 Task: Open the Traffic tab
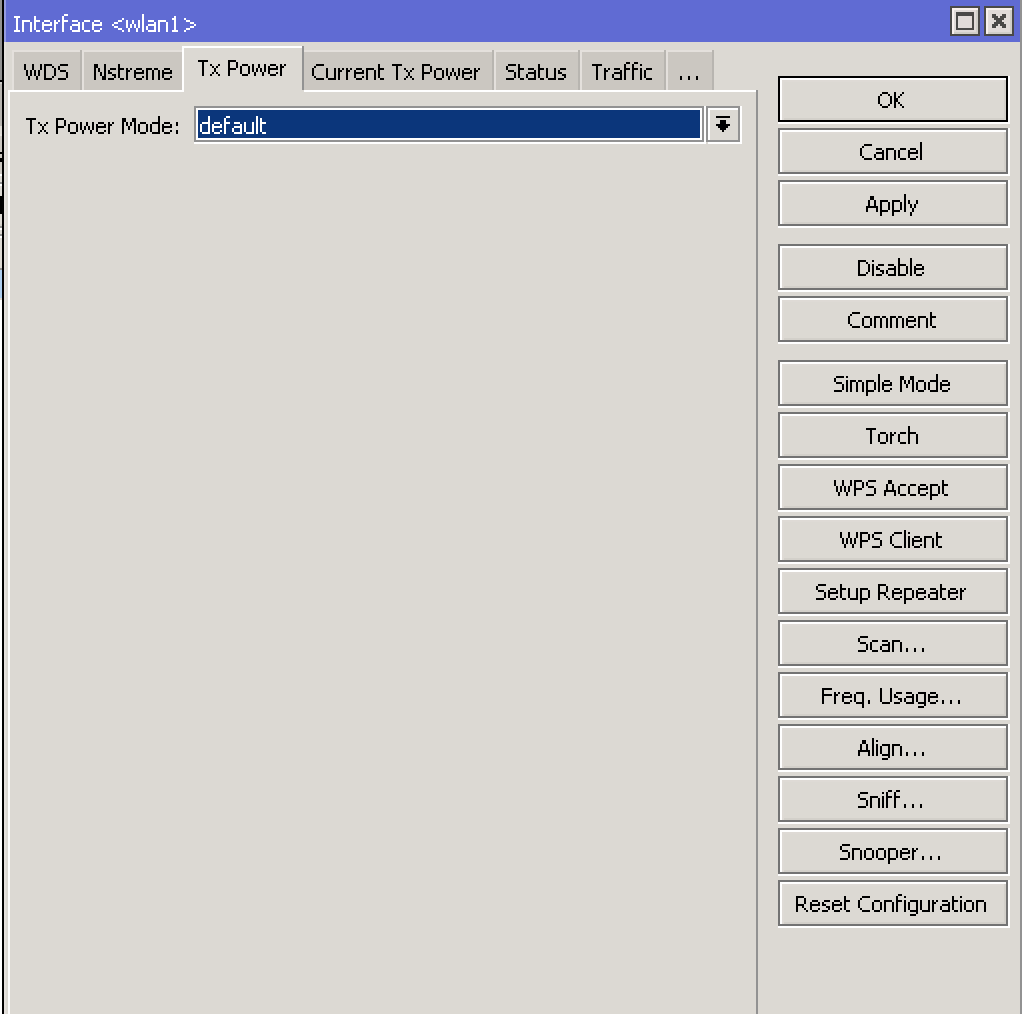621,70
